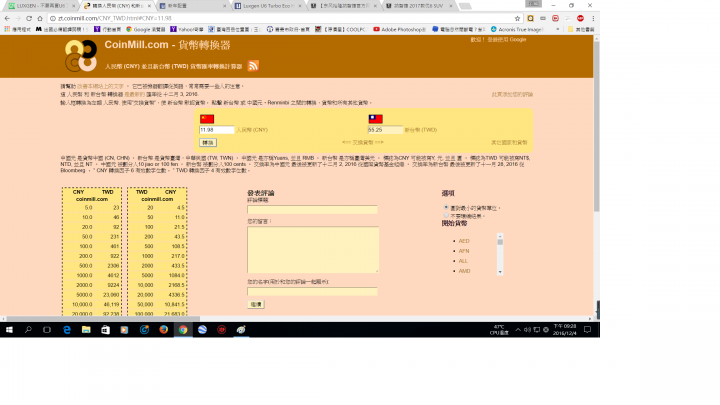Select AFN in the currency list
The image size is (720, 405).
tap(464, 251)
